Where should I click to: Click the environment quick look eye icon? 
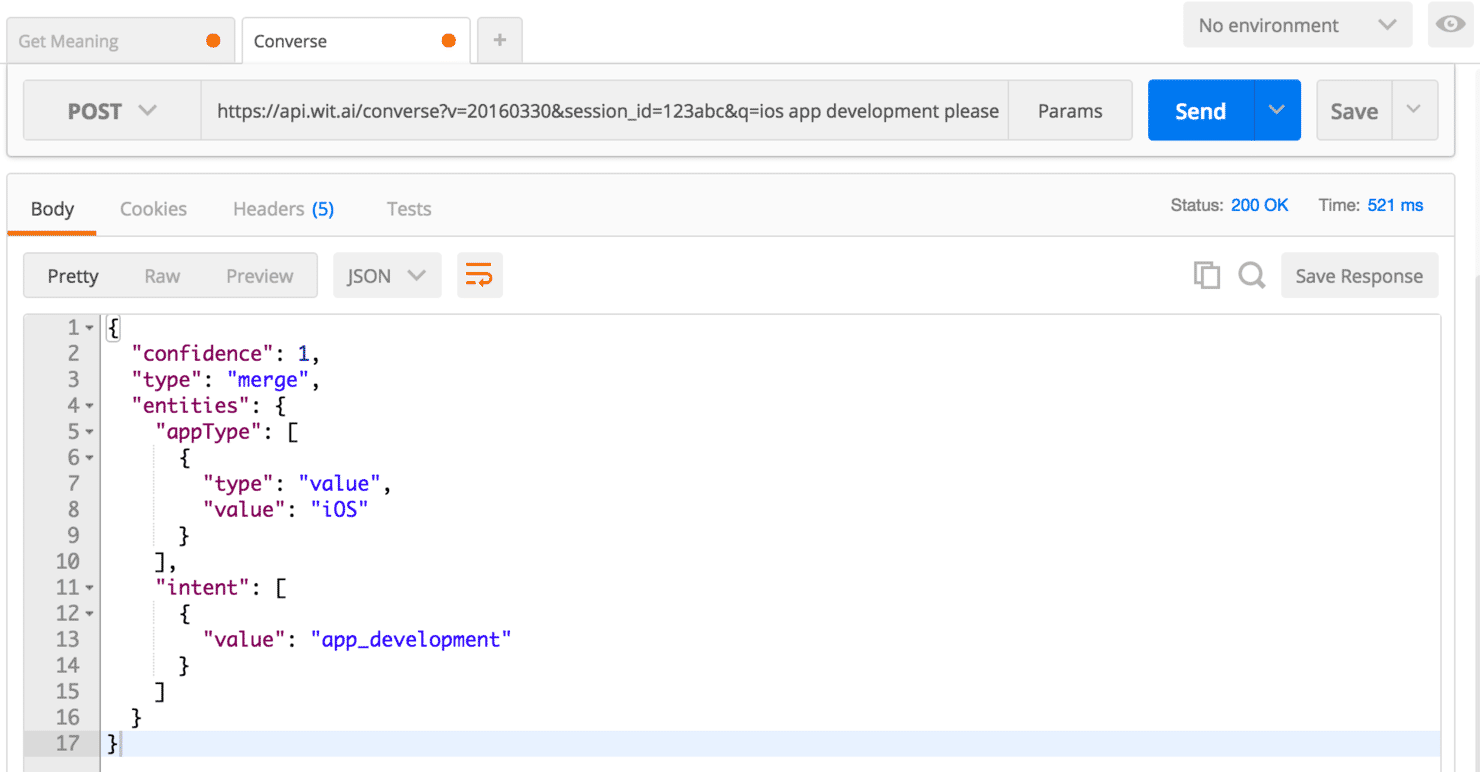(x=1451, y=25)
